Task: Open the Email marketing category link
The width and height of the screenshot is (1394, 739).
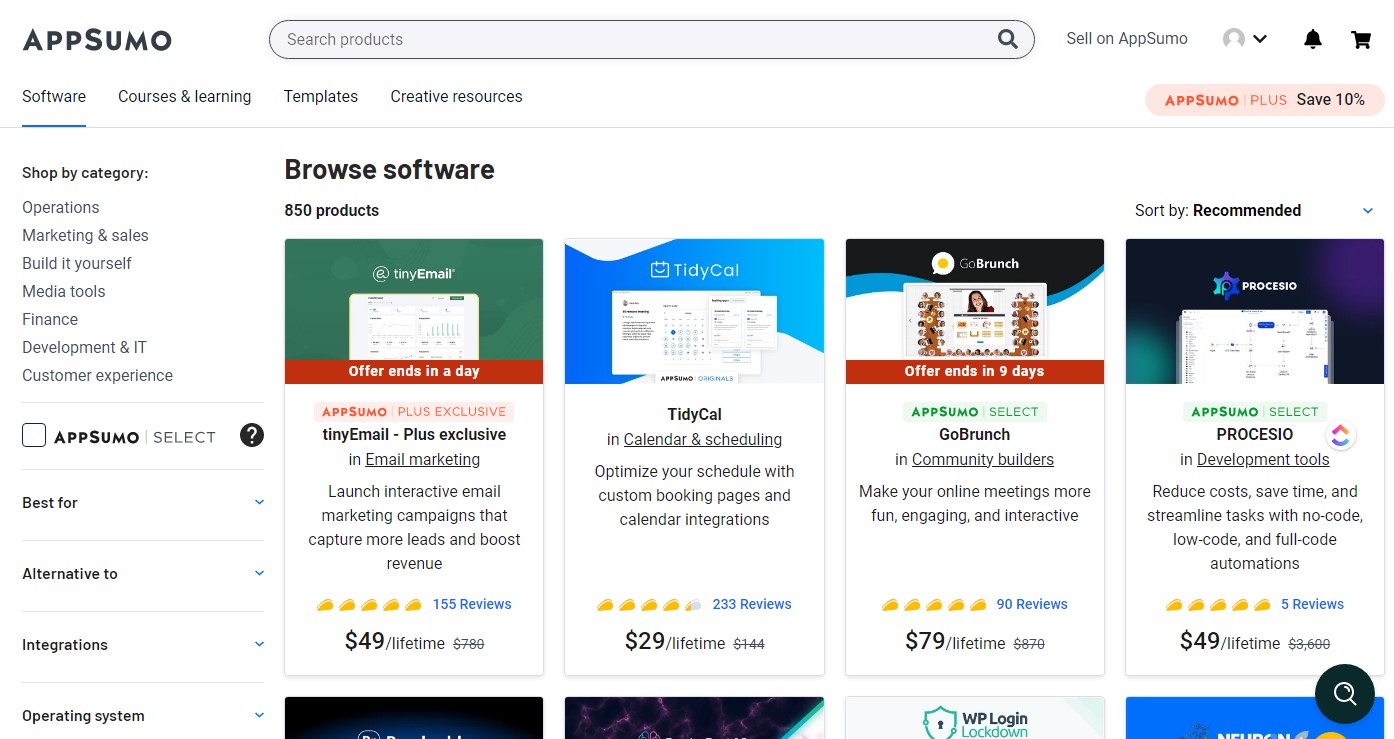Action: tap(423, 460)
